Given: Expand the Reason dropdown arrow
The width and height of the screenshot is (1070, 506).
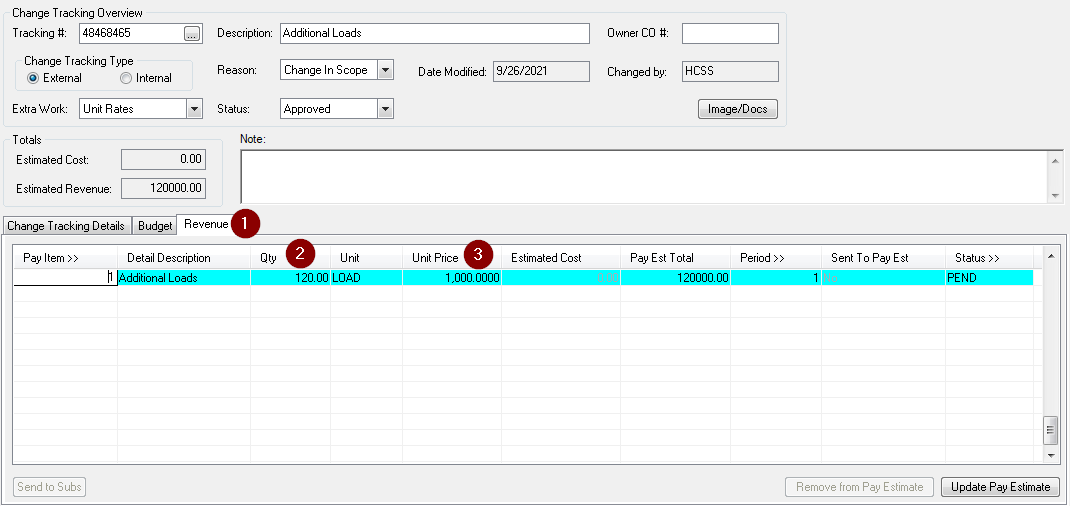Looking at the screenshot, I should [386, 70].
